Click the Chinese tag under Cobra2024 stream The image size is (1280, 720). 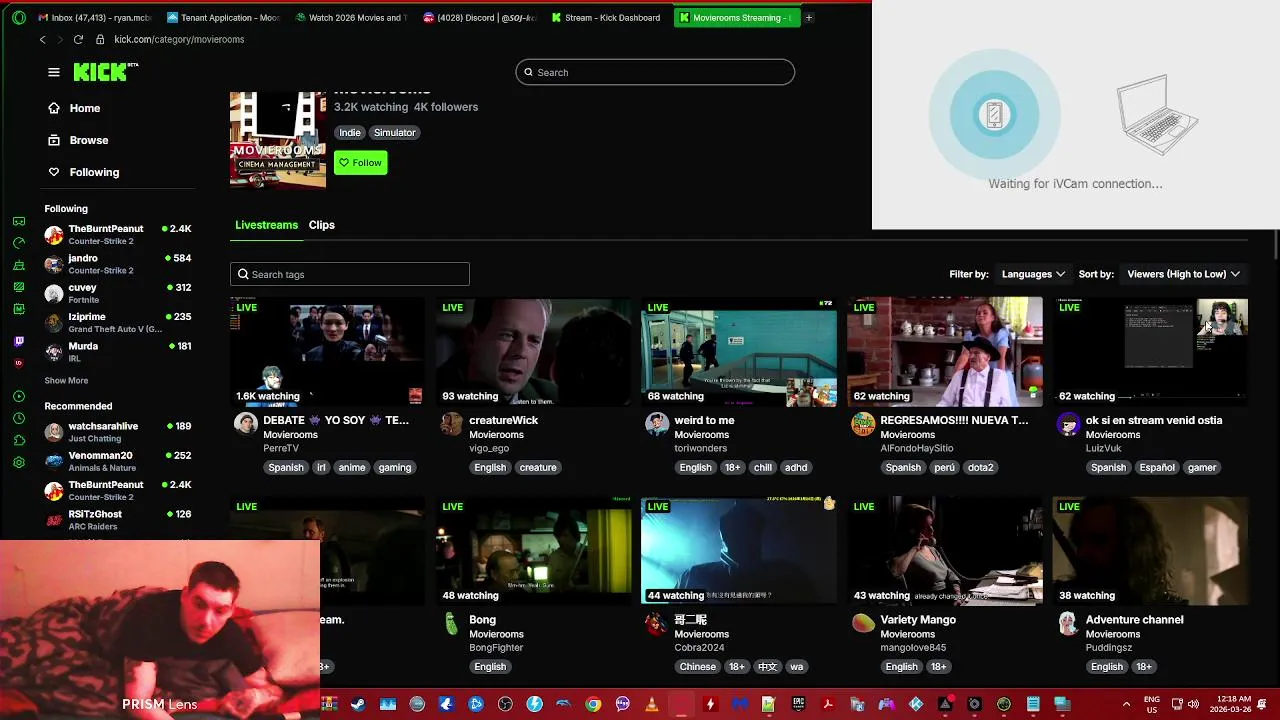698,667
